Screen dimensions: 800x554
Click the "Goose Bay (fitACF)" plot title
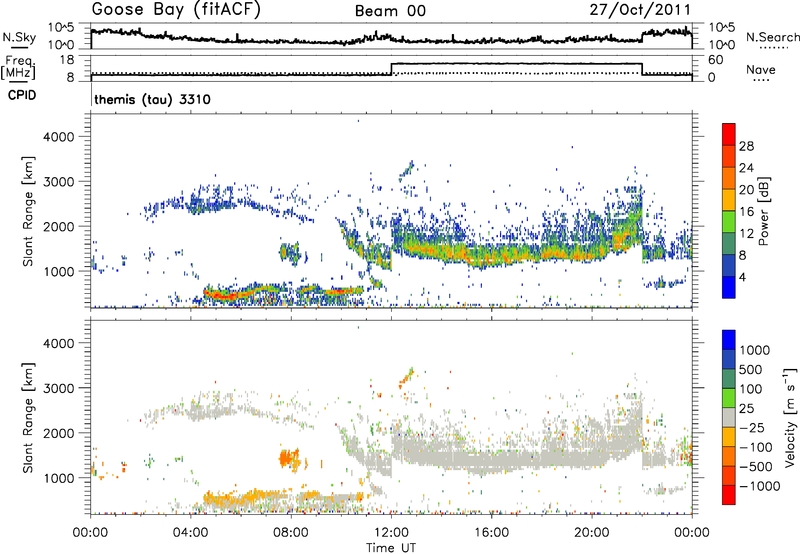pos(176,10)
